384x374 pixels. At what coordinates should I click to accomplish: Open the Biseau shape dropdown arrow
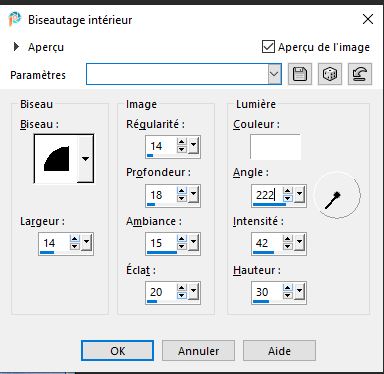[x=85, y=159]
